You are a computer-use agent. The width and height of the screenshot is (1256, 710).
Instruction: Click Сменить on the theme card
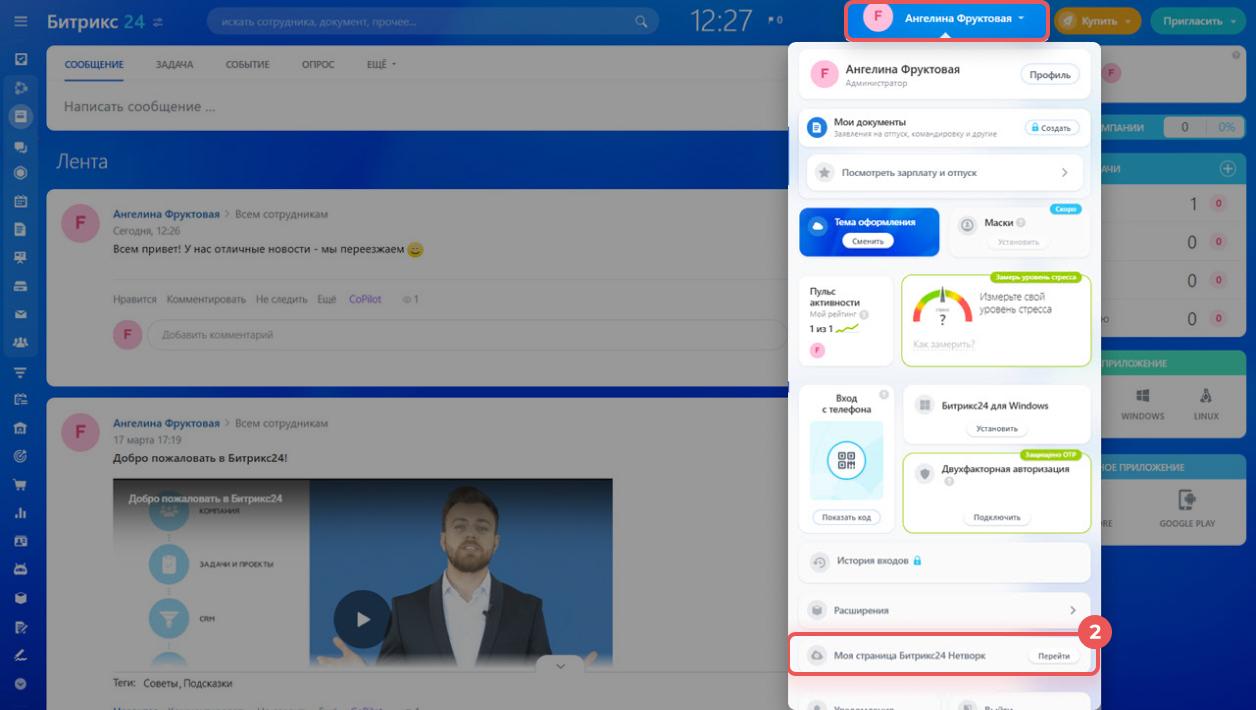tap(867, 241)
